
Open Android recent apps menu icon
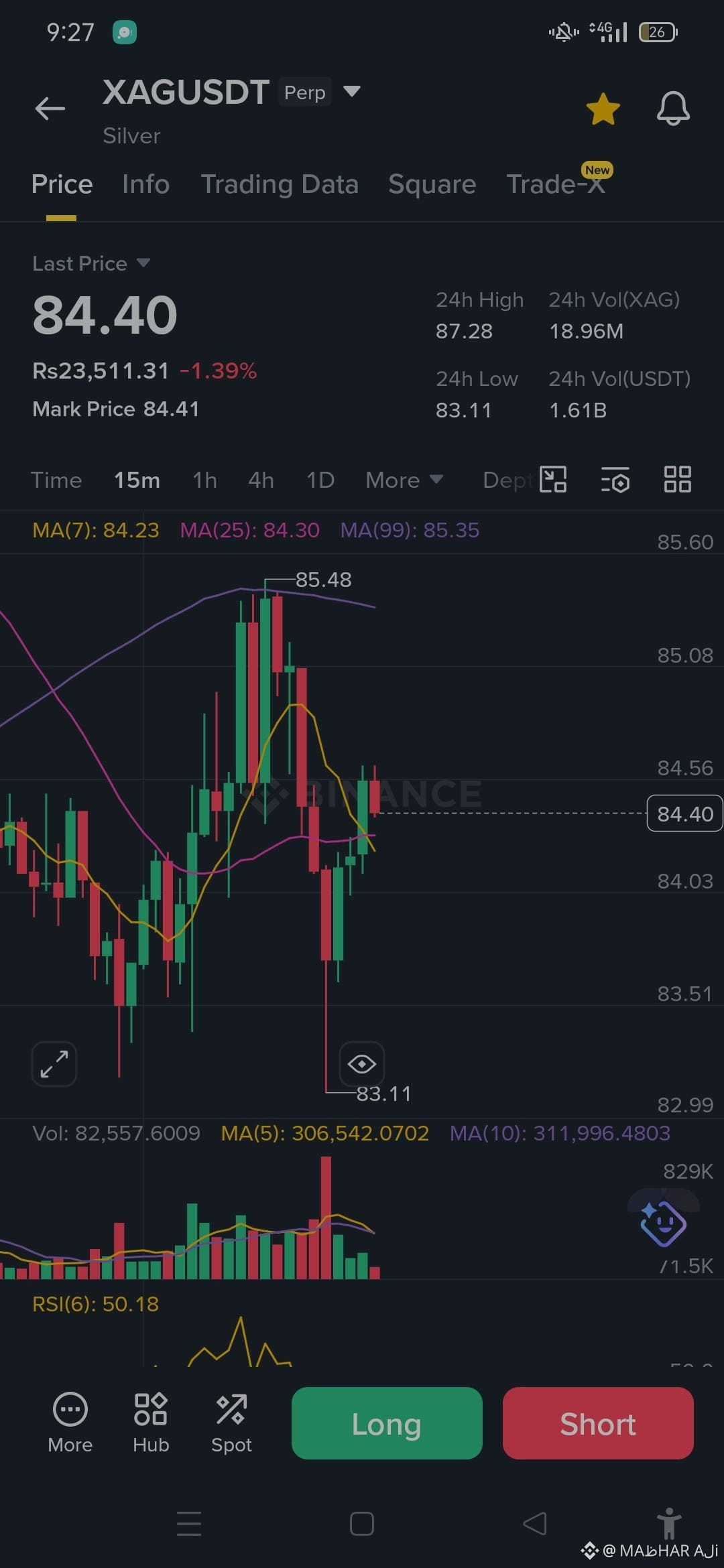tap(189, 1524)
